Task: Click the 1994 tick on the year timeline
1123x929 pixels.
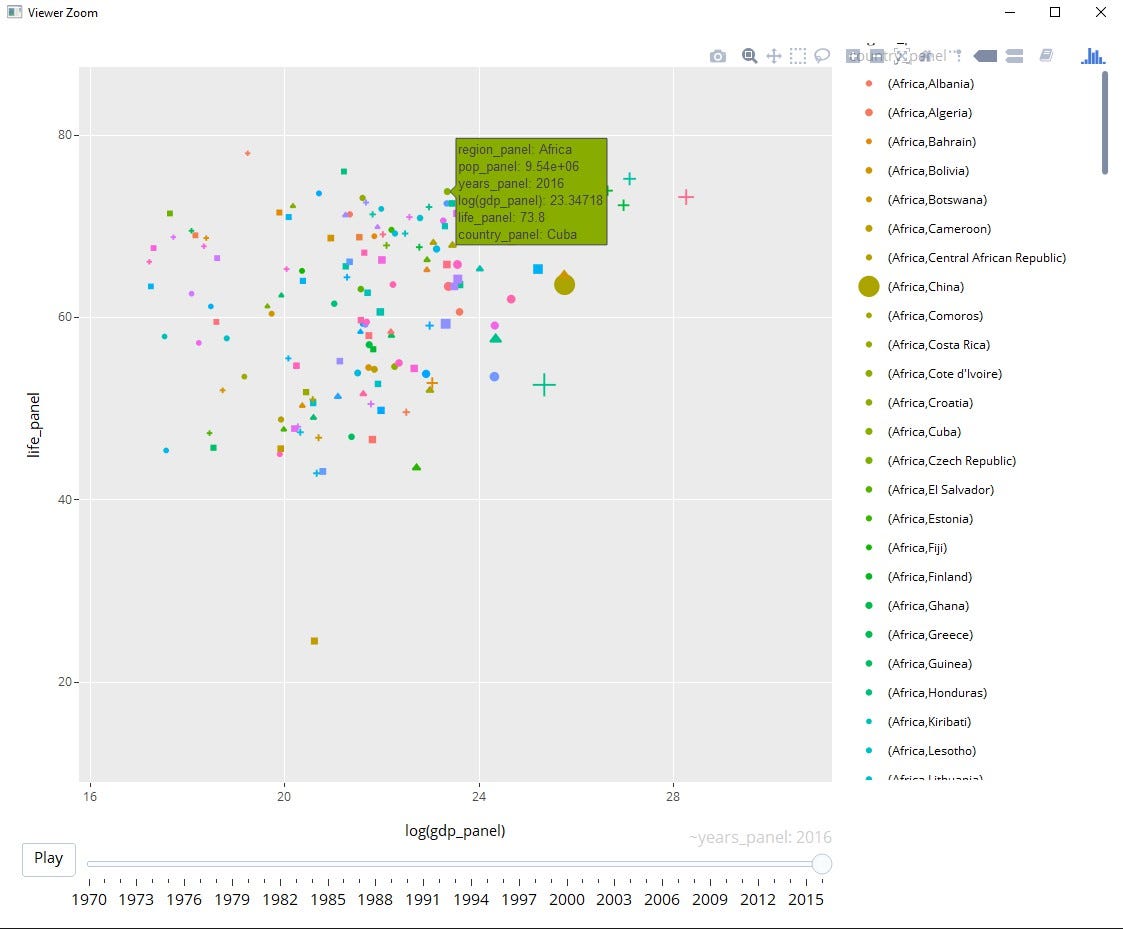Action: [x=471, y=899]
